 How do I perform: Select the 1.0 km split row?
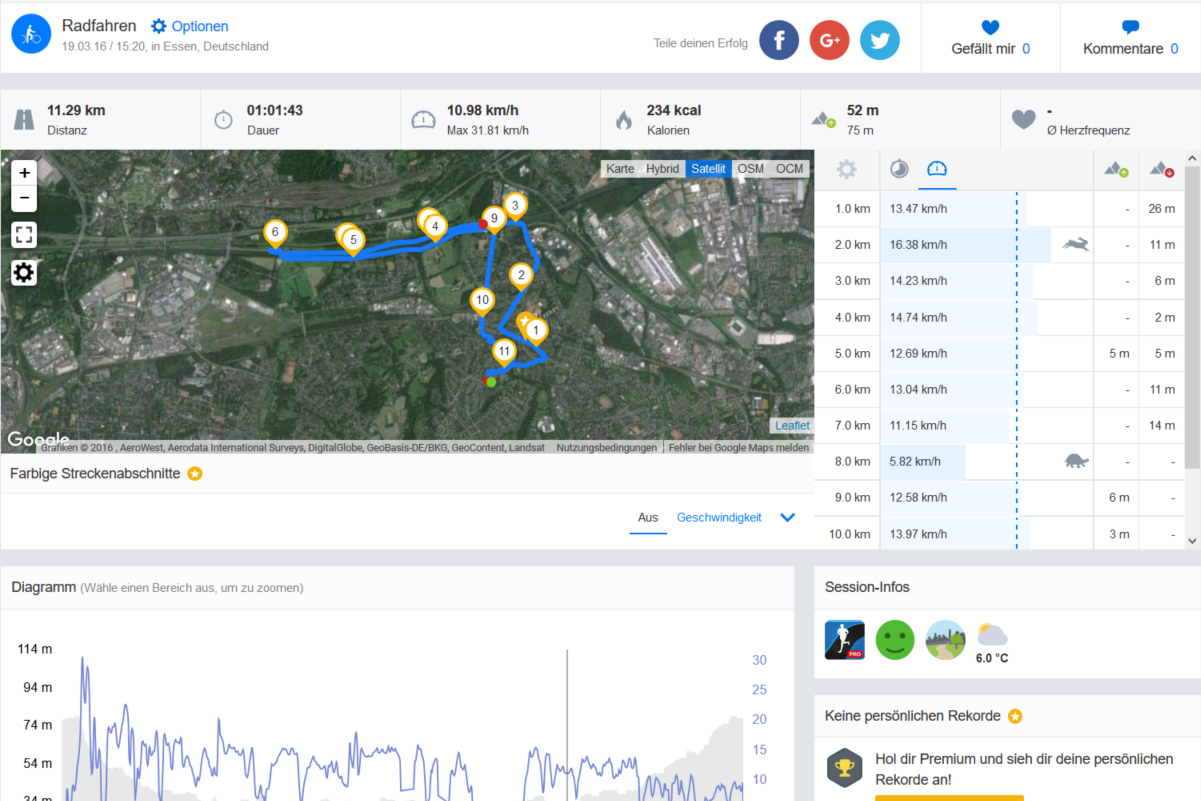999,208
